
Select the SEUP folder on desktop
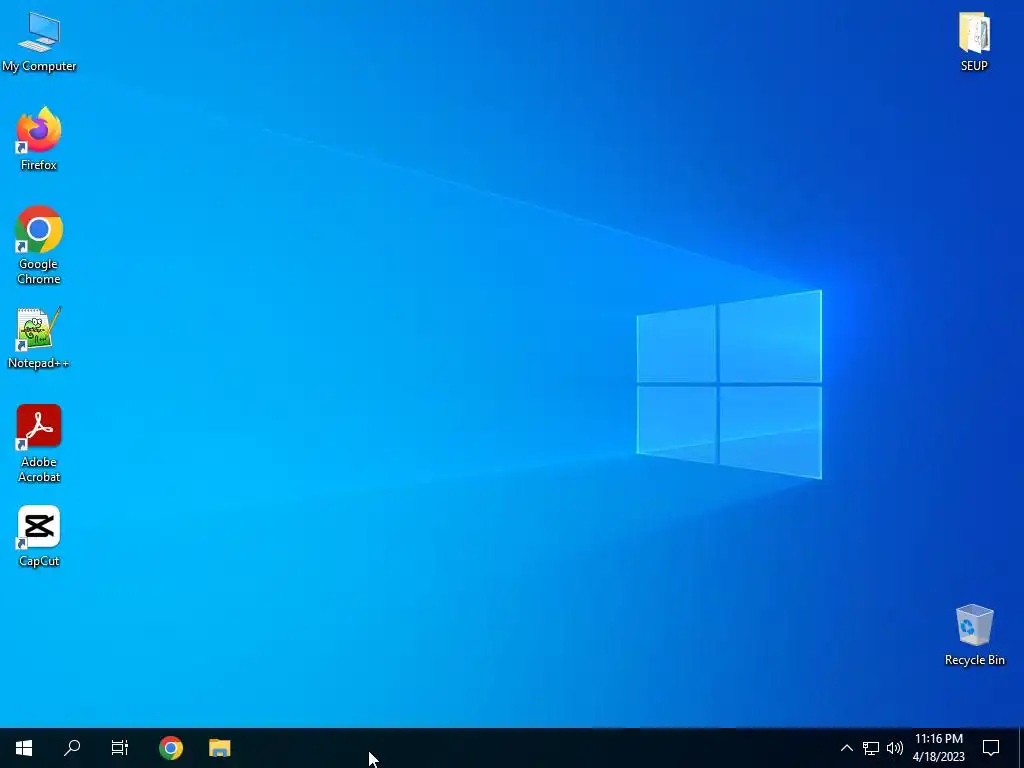point(974,42)
